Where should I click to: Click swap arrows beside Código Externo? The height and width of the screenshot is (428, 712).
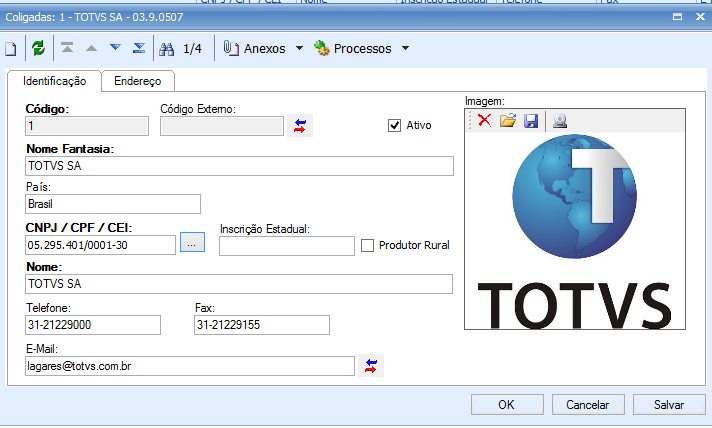pos(300,126)
